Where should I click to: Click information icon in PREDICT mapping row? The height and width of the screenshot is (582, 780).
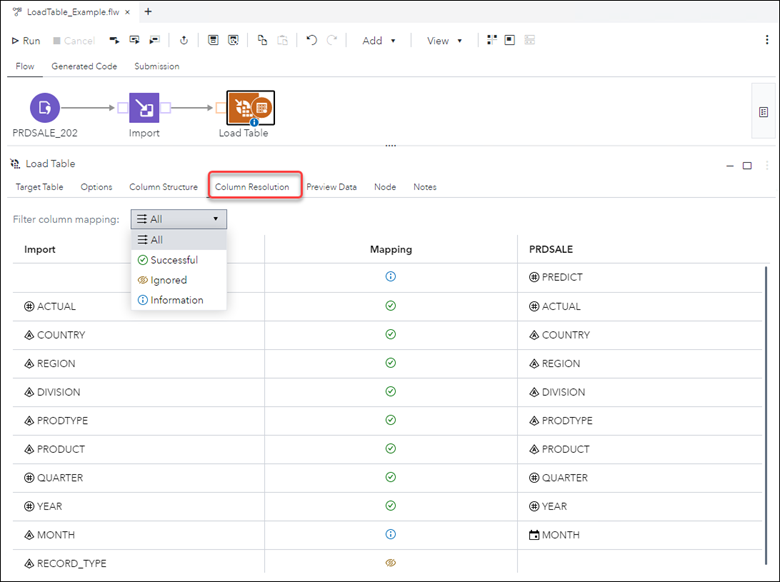(391, 277)
